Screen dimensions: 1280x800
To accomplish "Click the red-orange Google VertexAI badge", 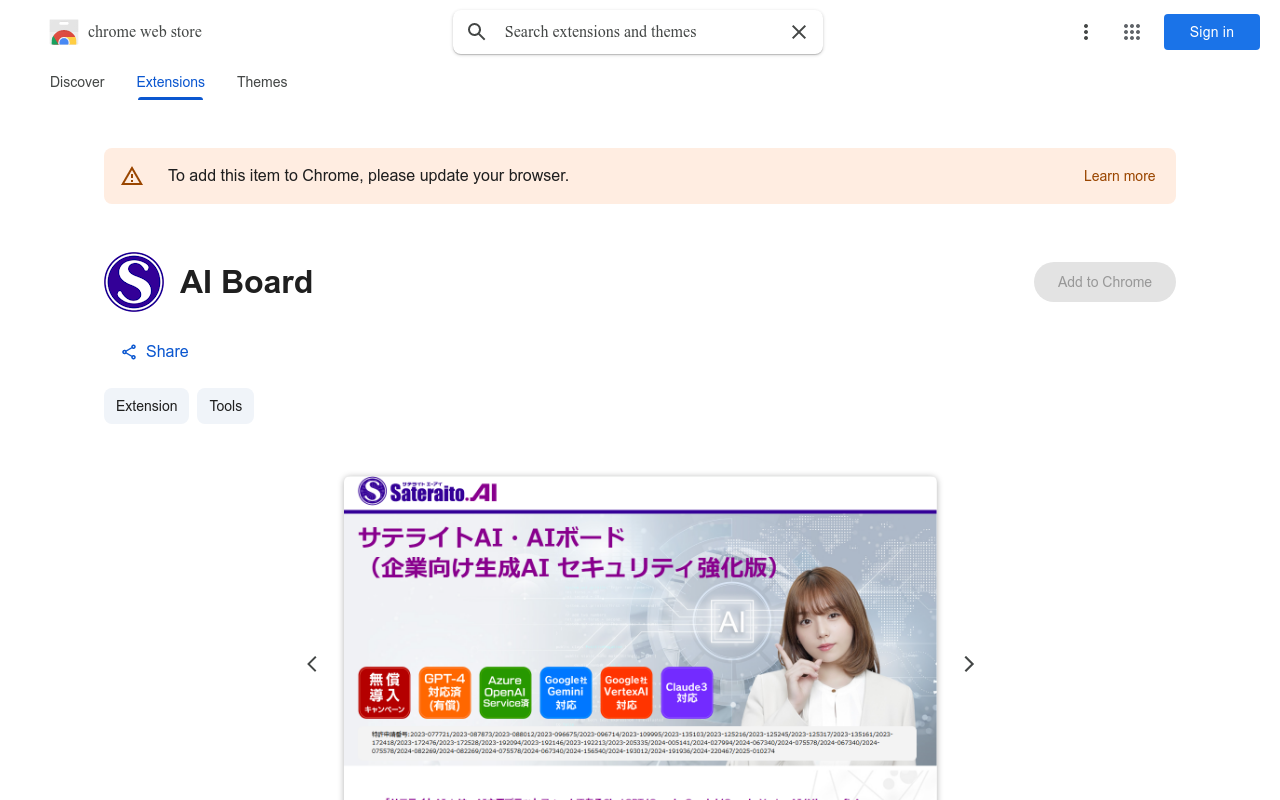I will coord(626,693).
